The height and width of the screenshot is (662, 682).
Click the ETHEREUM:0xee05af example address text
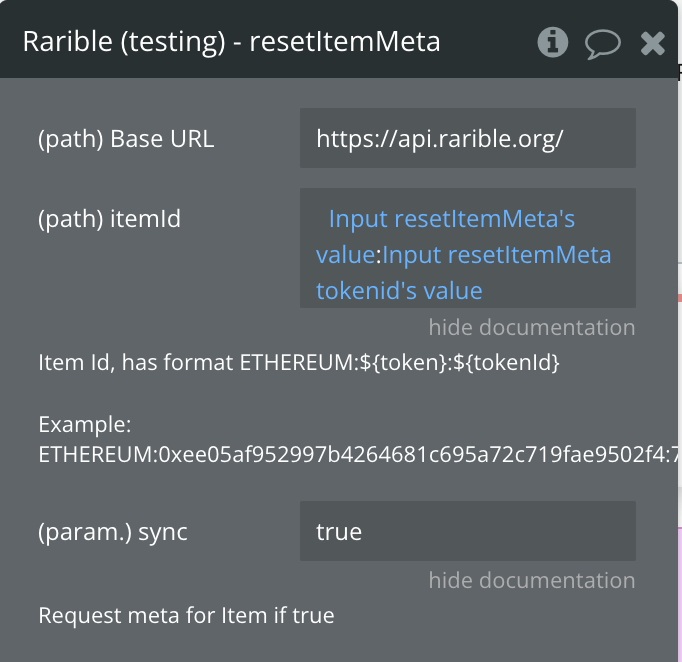click(x=358, y=455)
